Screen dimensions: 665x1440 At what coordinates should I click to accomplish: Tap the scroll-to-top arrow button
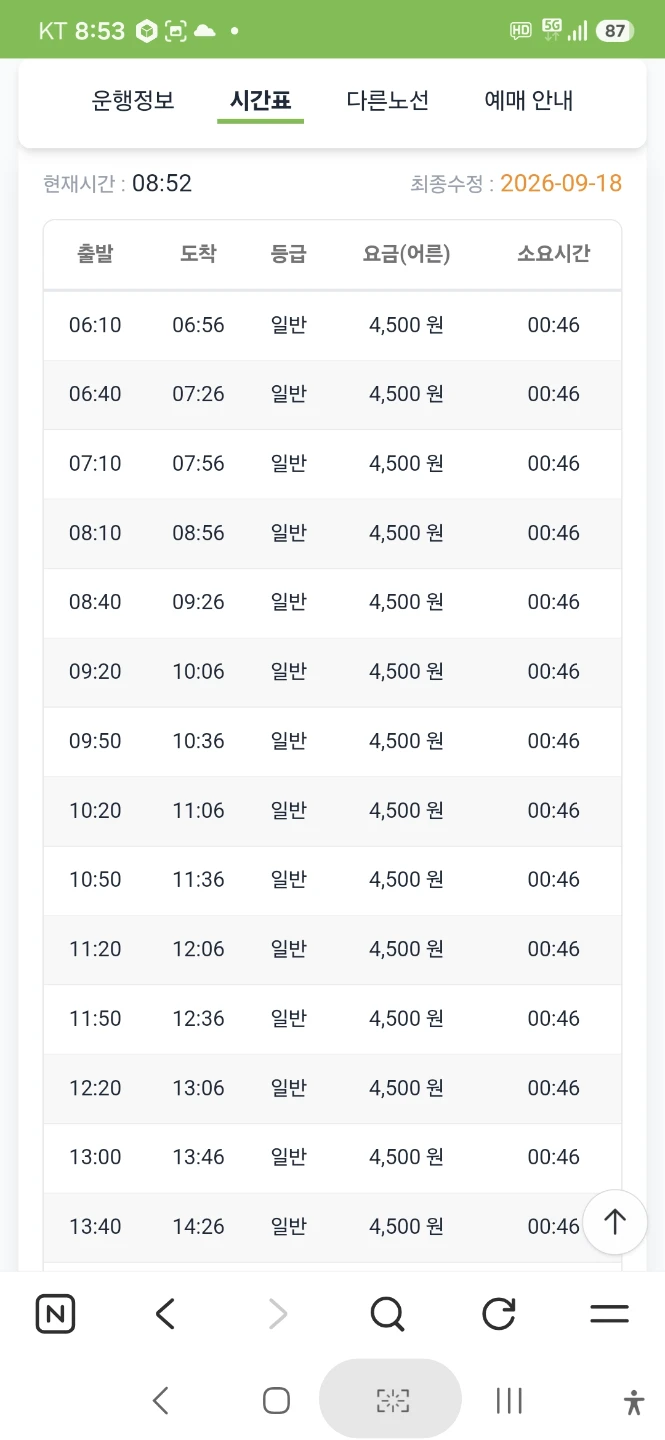click(x=615, y=1221)
